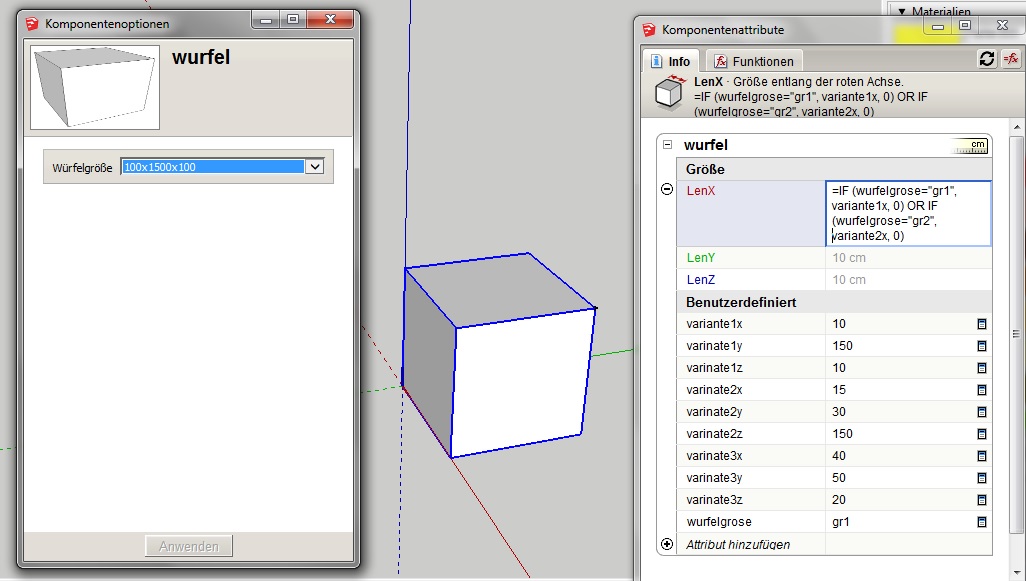This screenshot has width=1026, height=581.
Task: Open details icon for varinate2y attribute
Action: tap(981, 412)
